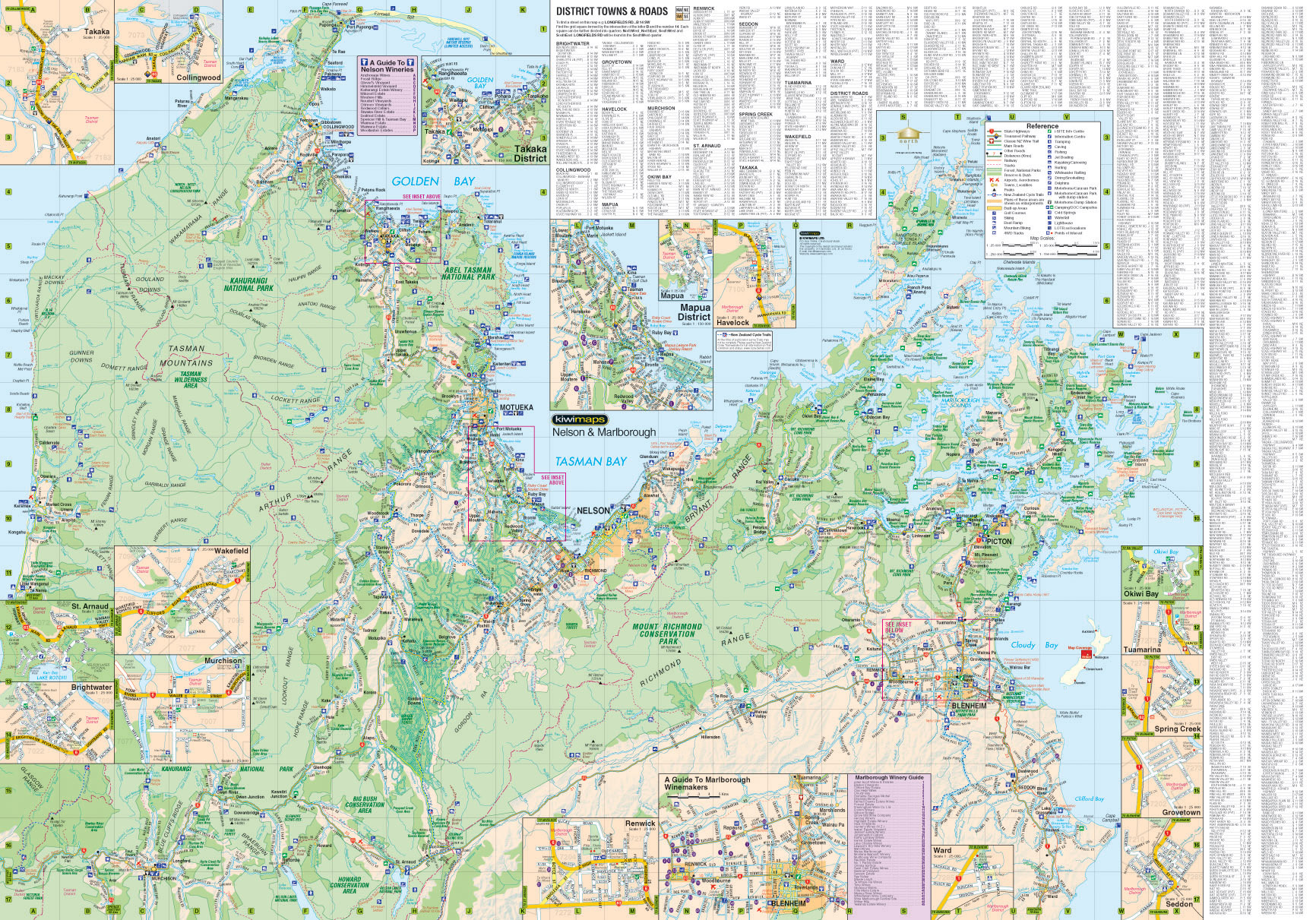
Task: Click the 'Spring Creek' inset map title
Action: [1177, 729]
